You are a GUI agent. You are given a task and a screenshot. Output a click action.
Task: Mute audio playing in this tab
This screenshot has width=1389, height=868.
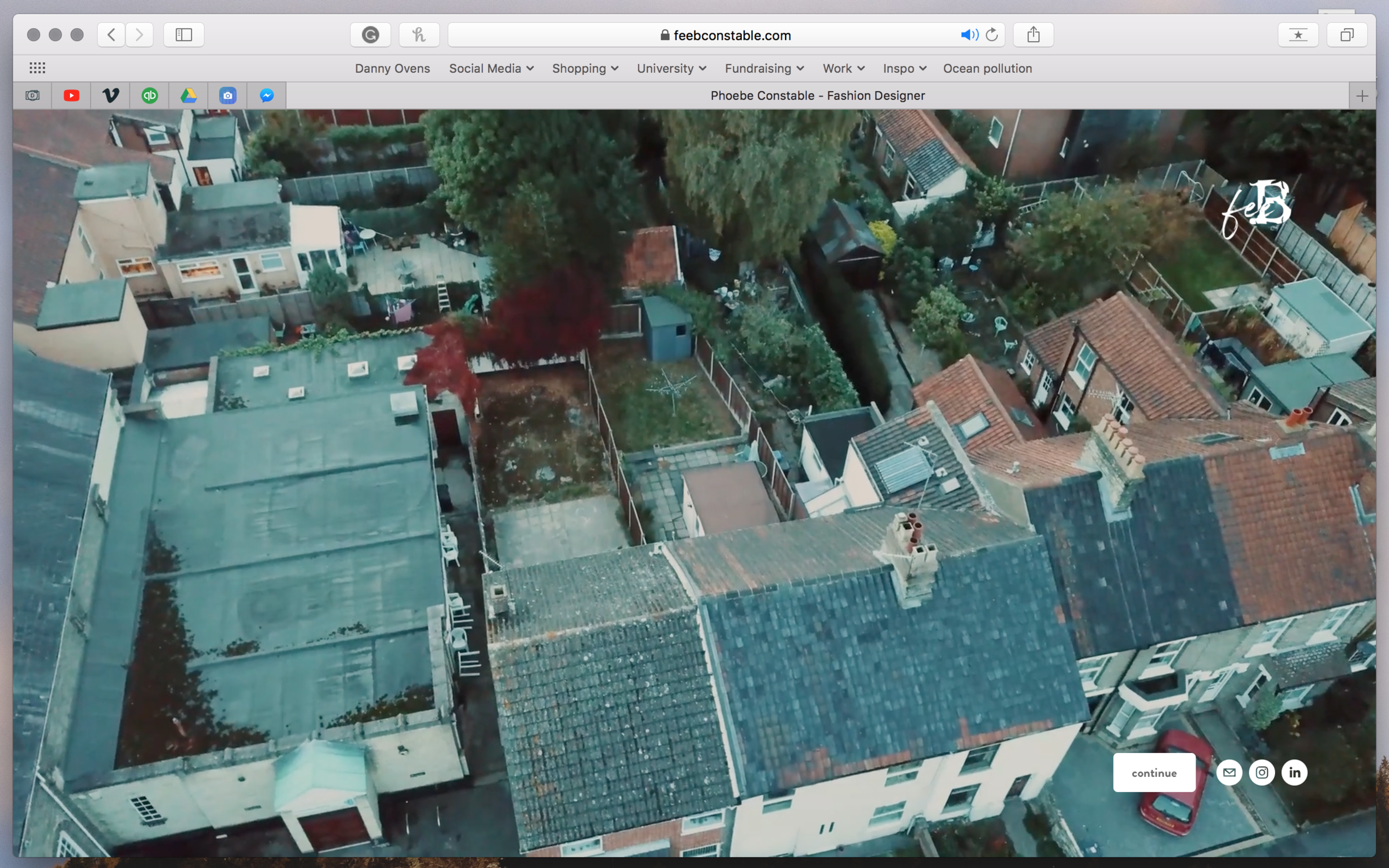970,35
